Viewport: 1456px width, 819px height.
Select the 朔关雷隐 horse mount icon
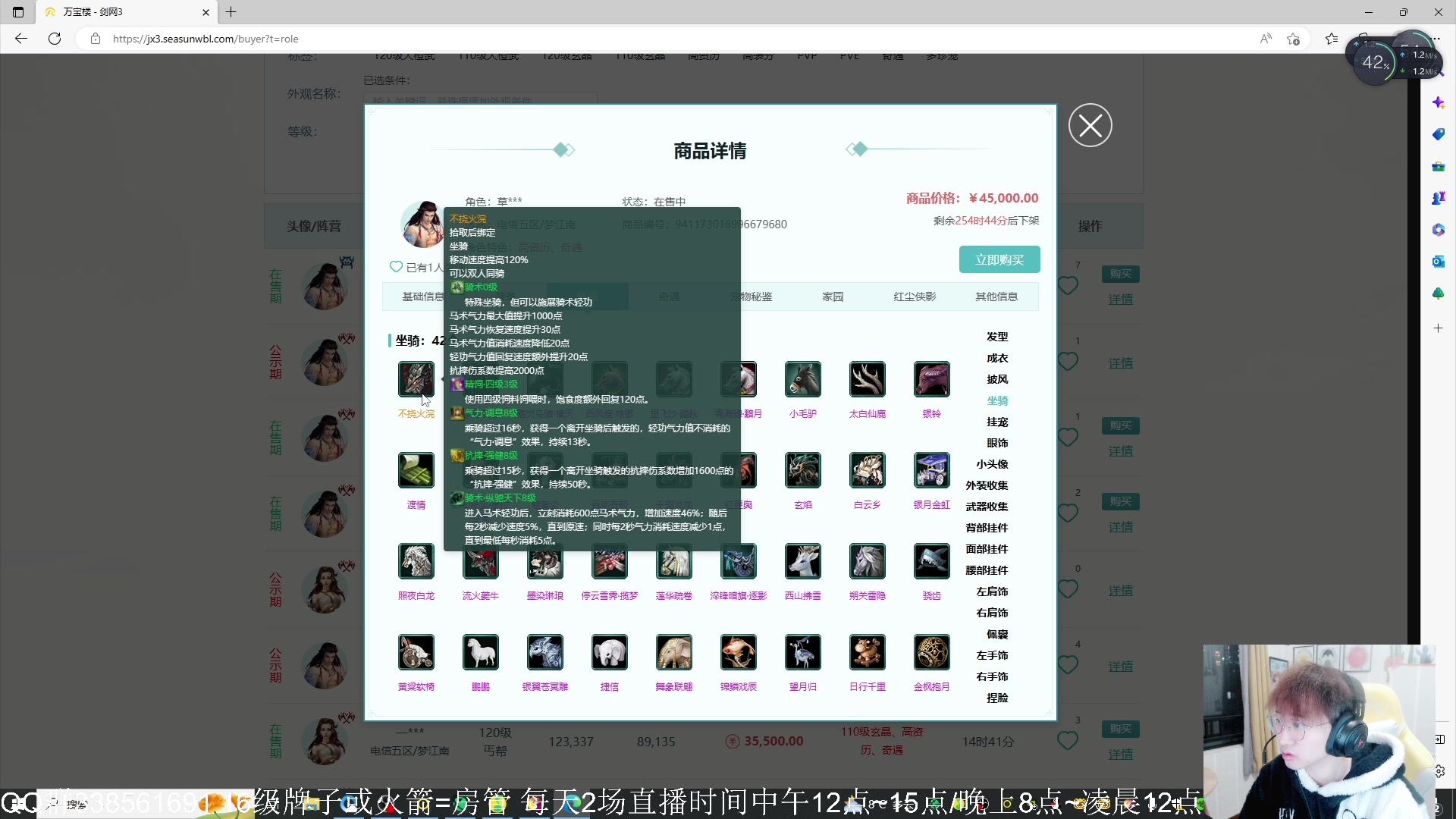868,561
